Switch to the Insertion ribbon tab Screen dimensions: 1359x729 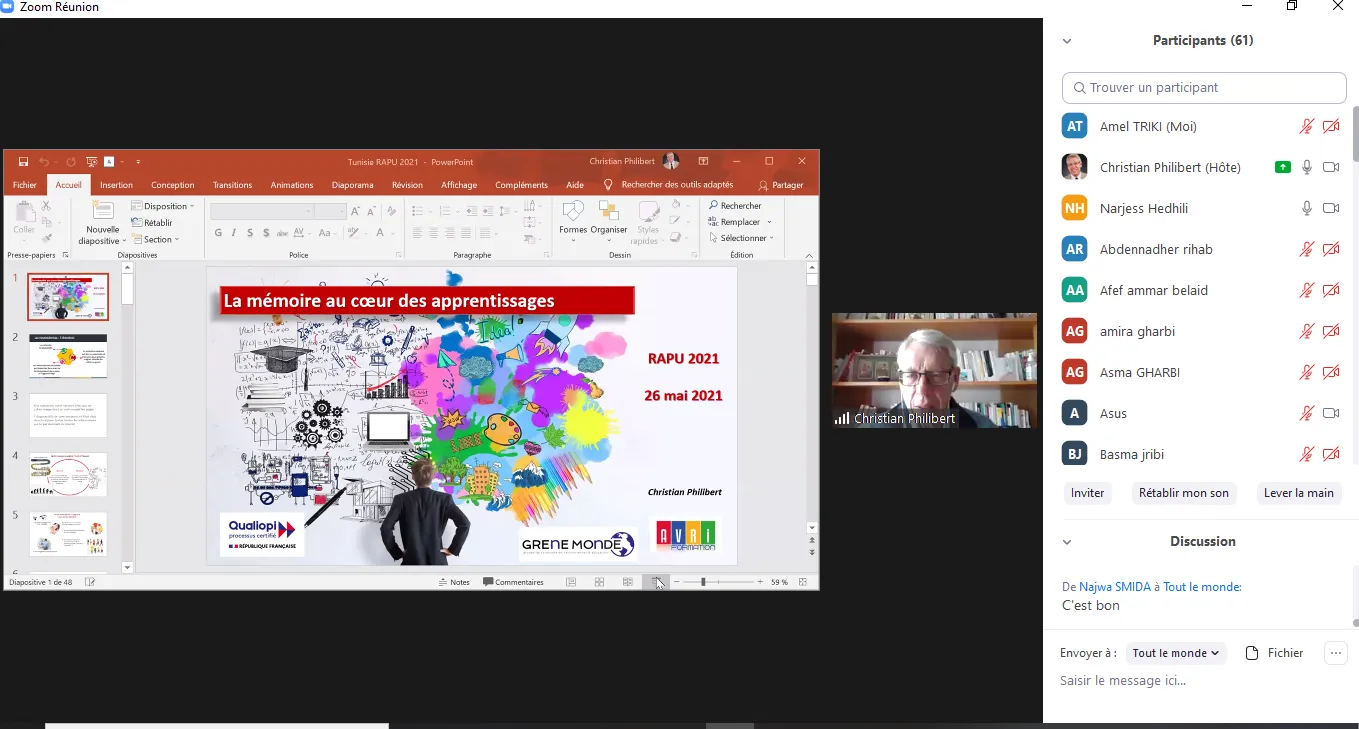(x=116, y=185)
